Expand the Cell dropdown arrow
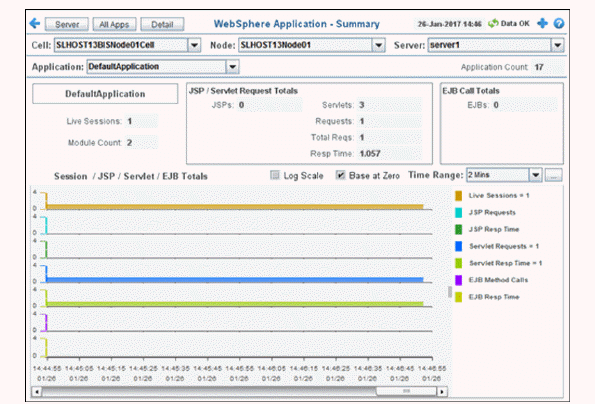The image size is (595, 404). point(194,45)
